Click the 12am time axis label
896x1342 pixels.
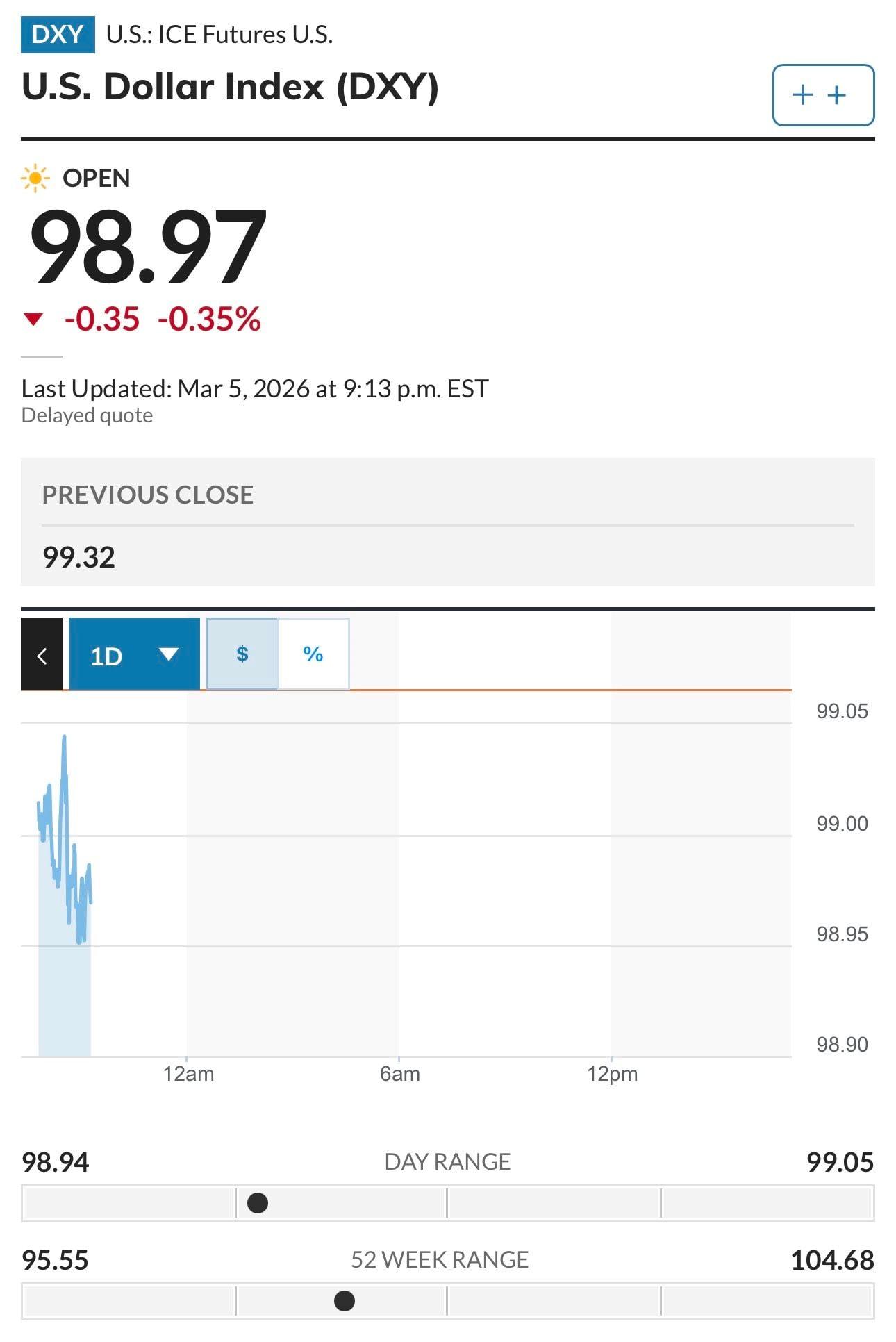pyautogui.click(x=188, y=1074)
